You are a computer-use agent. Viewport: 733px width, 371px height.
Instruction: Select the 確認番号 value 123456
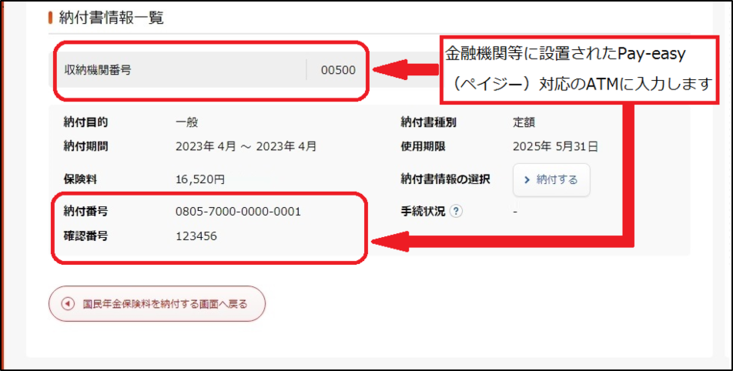click(196, 236)
